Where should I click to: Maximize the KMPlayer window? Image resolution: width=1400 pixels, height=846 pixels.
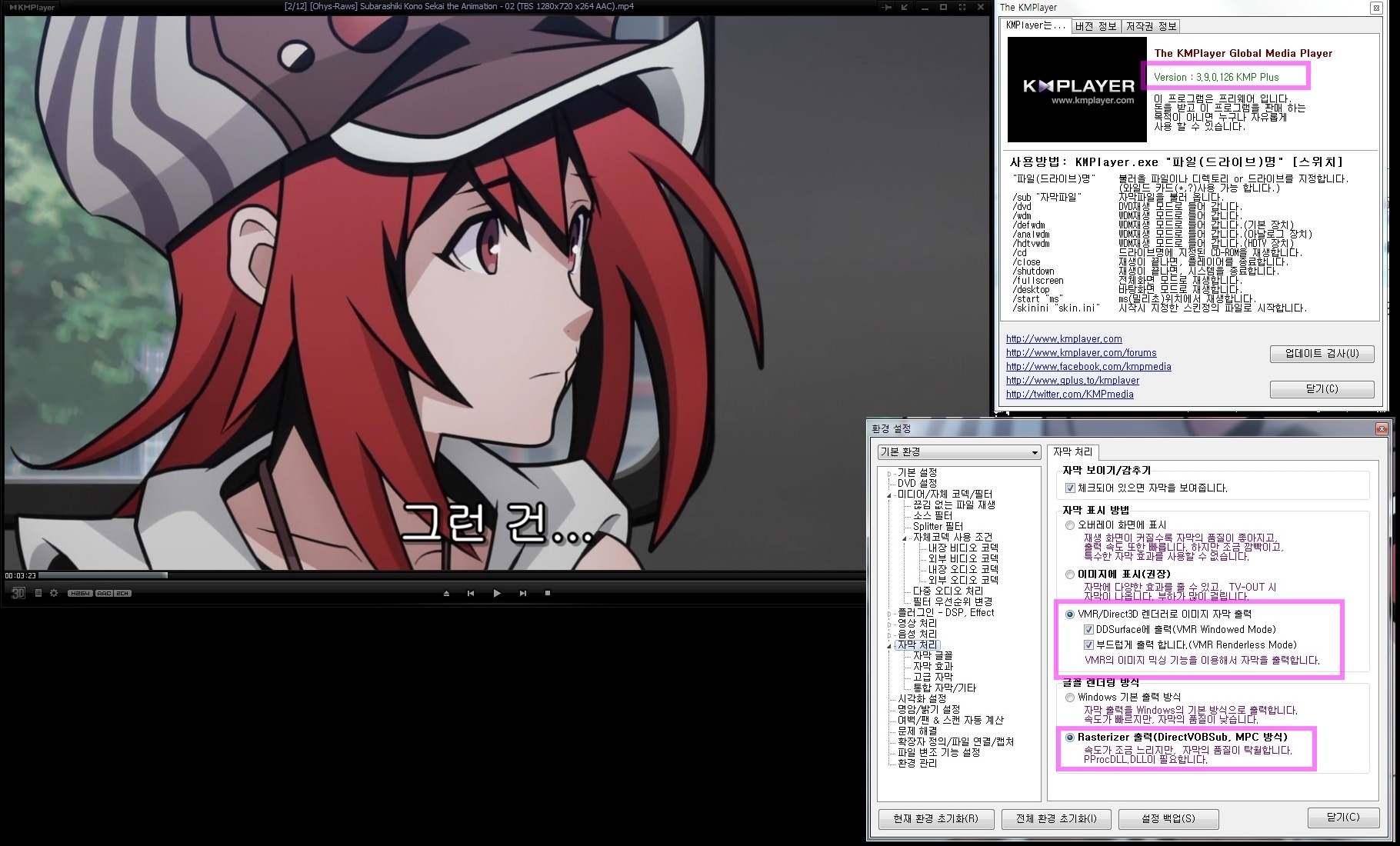(944, 7)
